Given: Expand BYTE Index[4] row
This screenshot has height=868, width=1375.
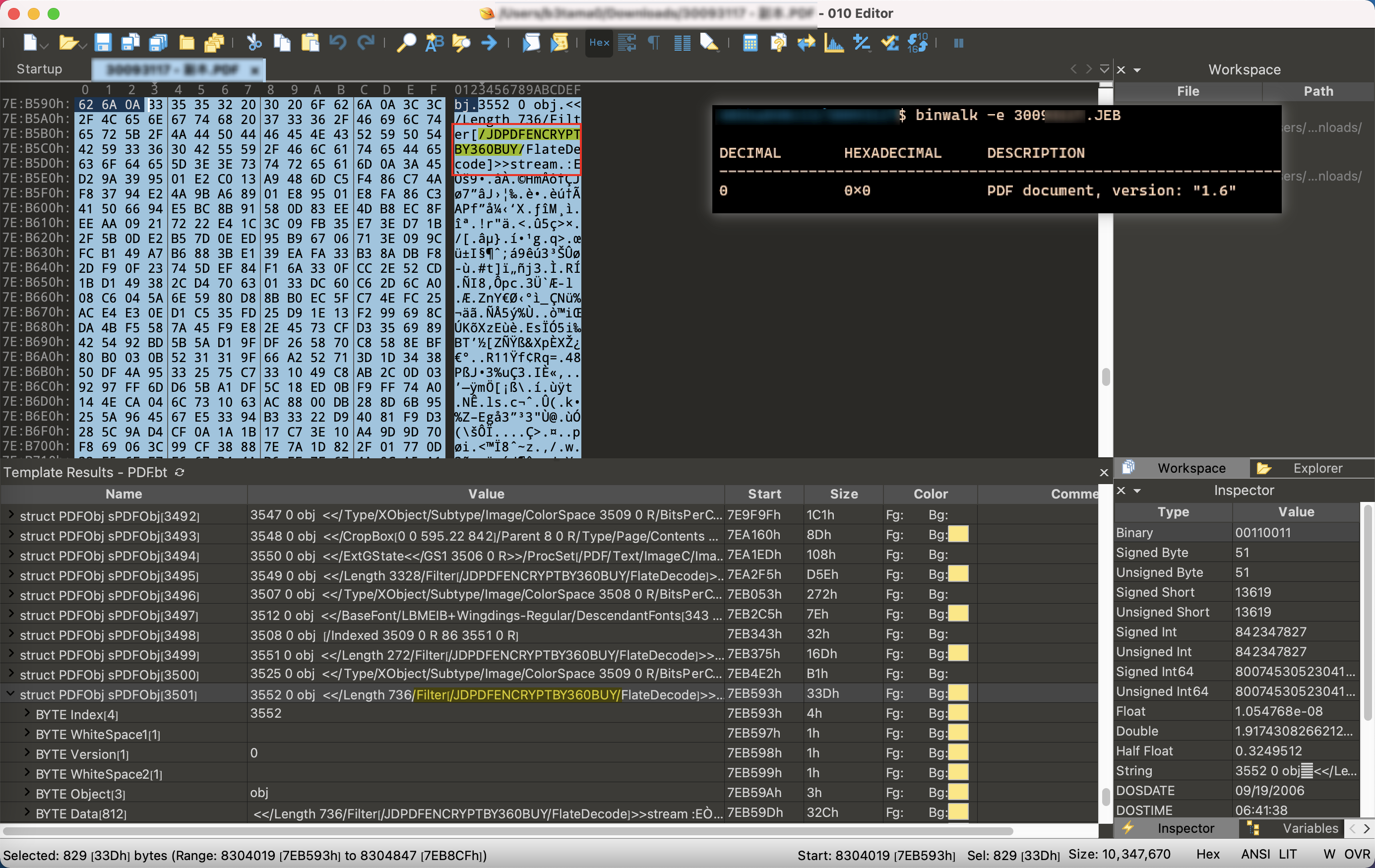Looking at the screenshot, I should [27, 713].
